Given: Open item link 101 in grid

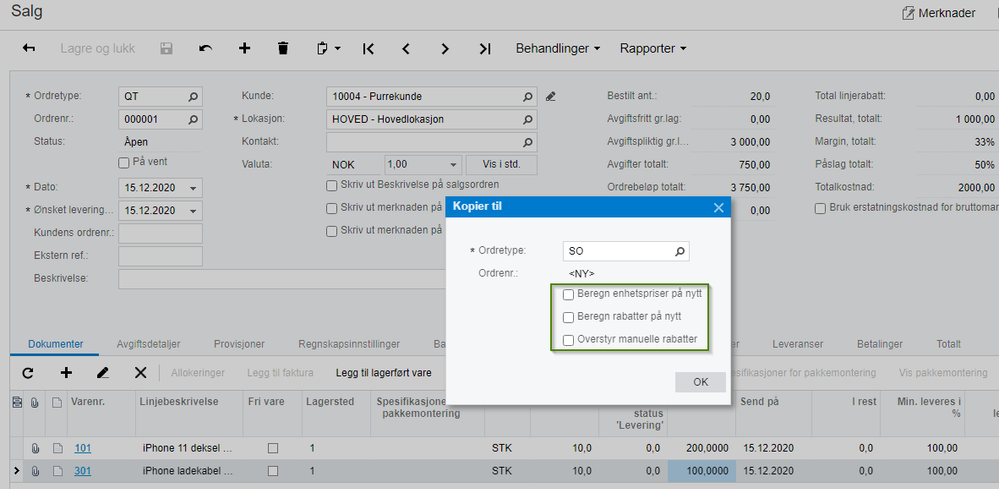Looking at the screenshot, I should [84, 448].
